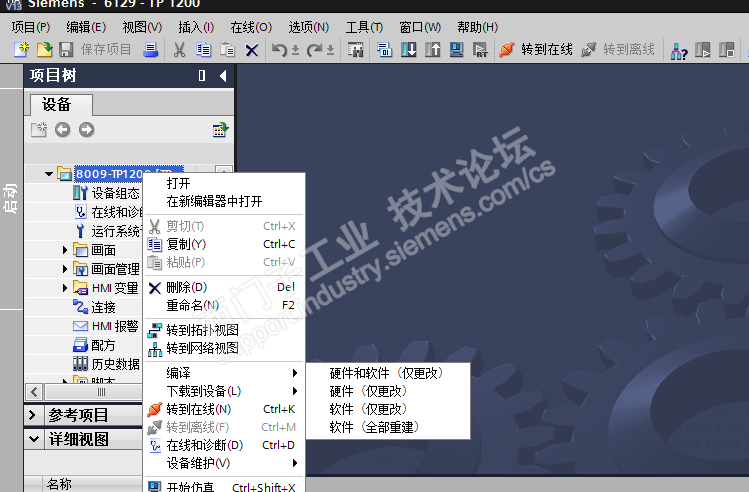This screenshot has height=492, width=749.
Task: Open the 视图(V) menu
Action: tap(142, 27)
